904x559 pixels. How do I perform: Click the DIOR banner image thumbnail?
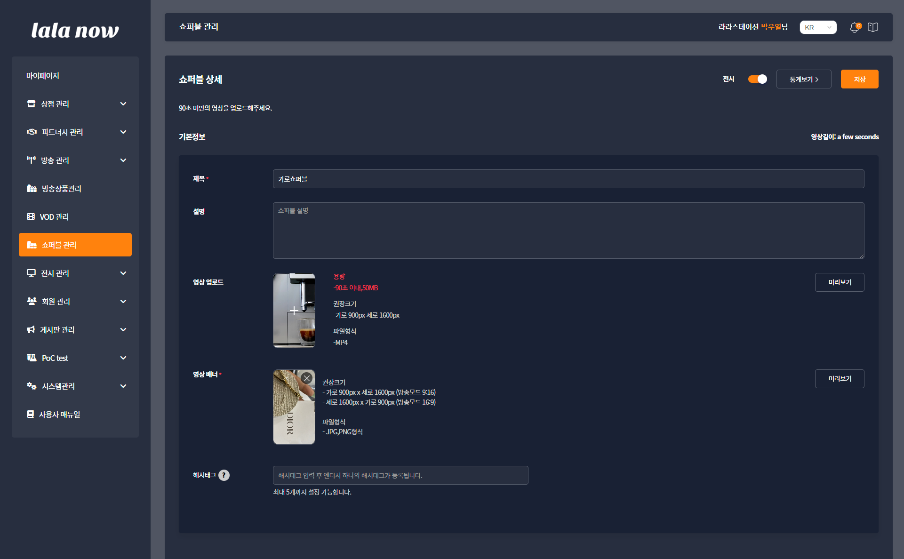[294, 407]
